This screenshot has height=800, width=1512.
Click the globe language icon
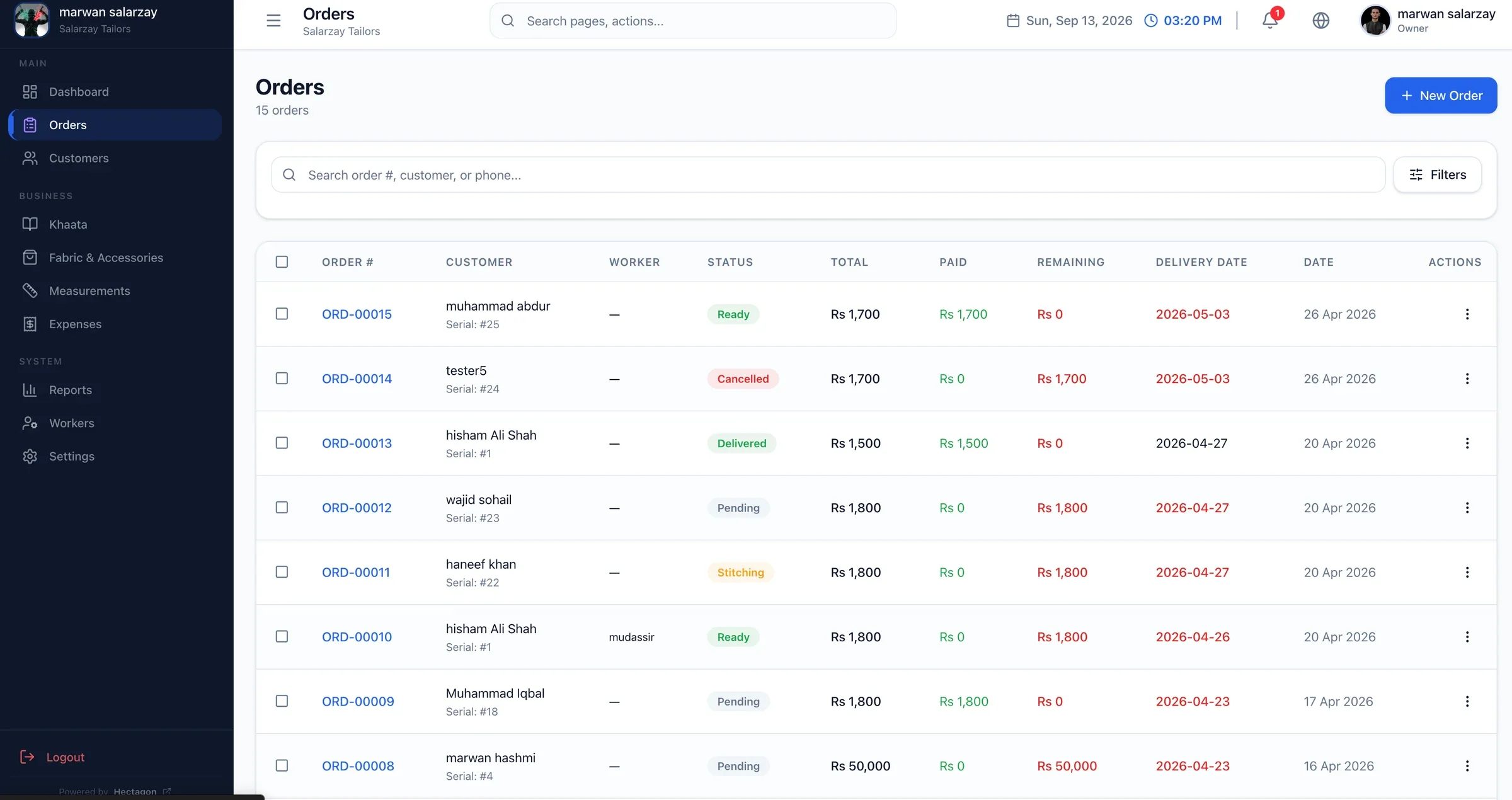[1320, 21]
